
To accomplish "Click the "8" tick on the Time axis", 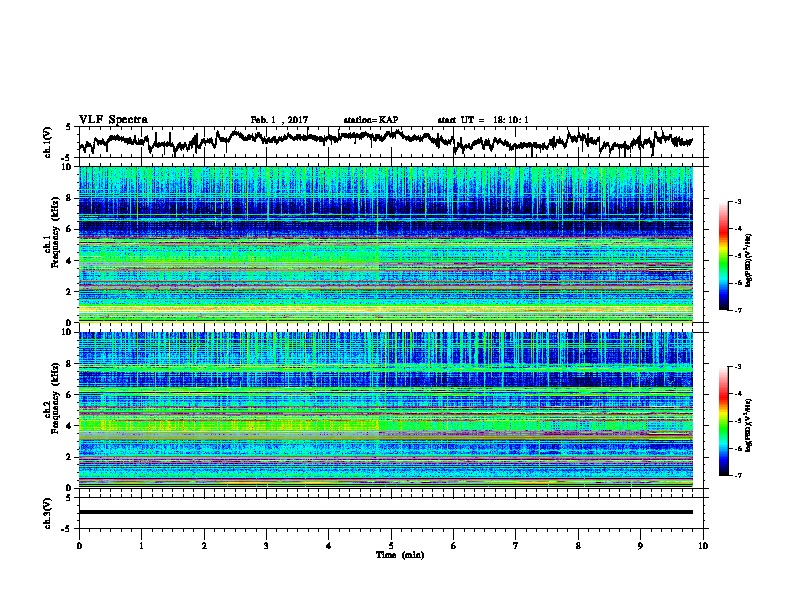I will coord(578,546).
